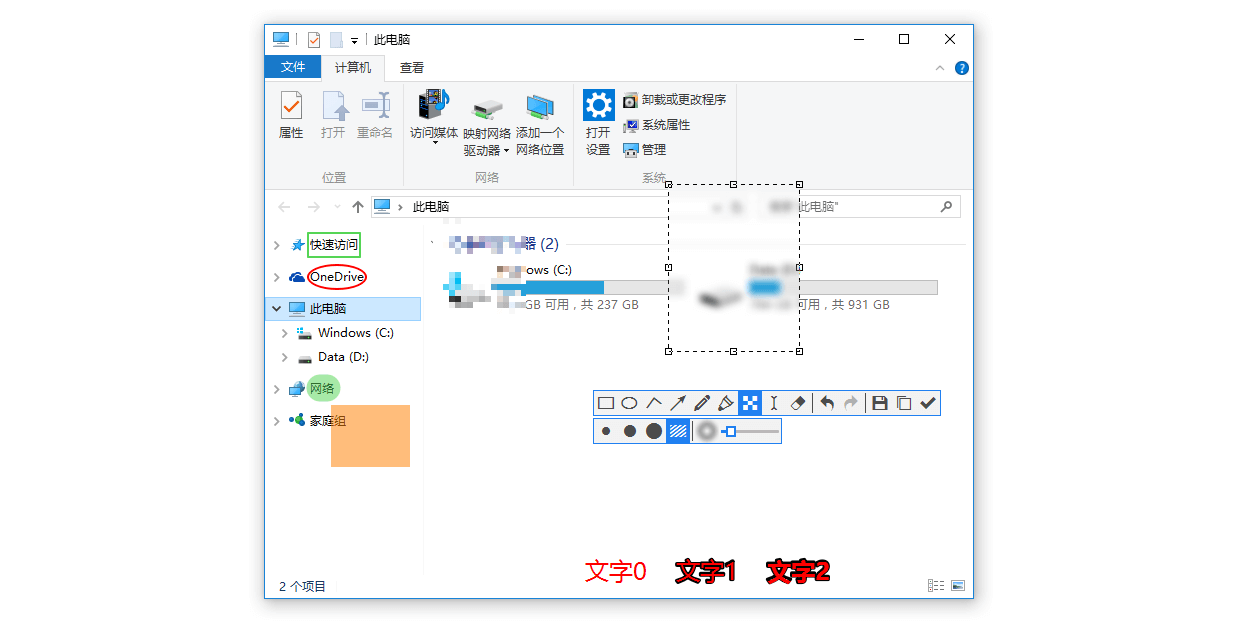Viewport: 1244px width, 622px height.
Task: Select the rectangle drawing tool
Action: (606, 403)
